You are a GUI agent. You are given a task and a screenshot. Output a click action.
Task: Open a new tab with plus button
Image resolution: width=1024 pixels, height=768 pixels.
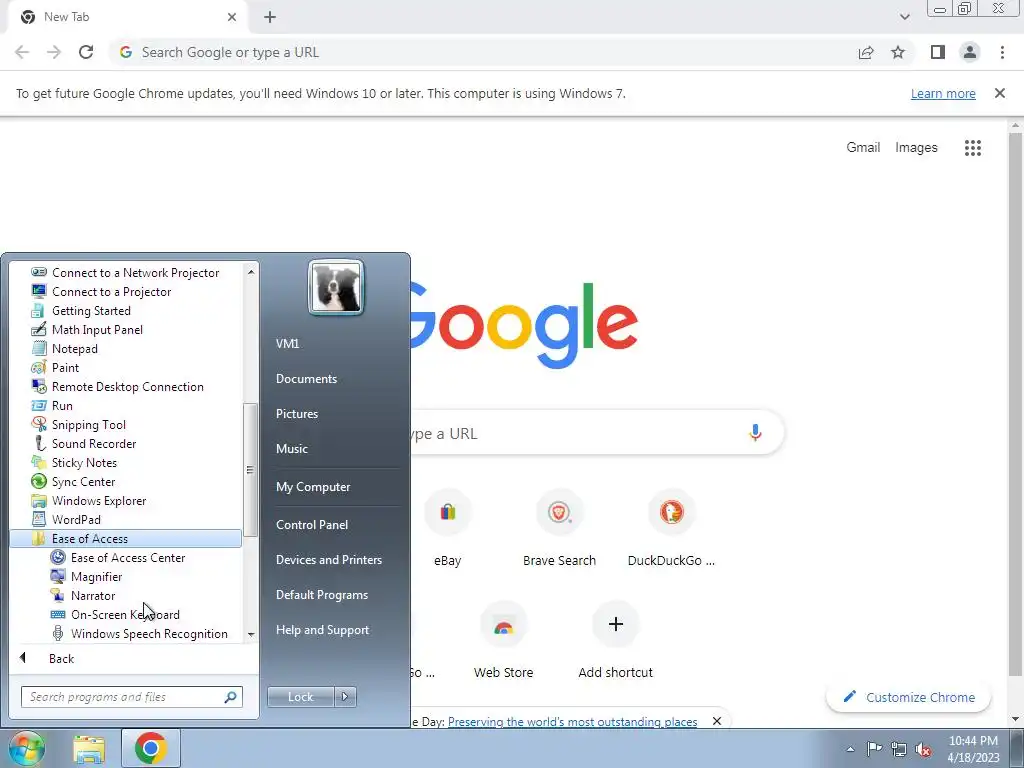(x=270, y=17)
